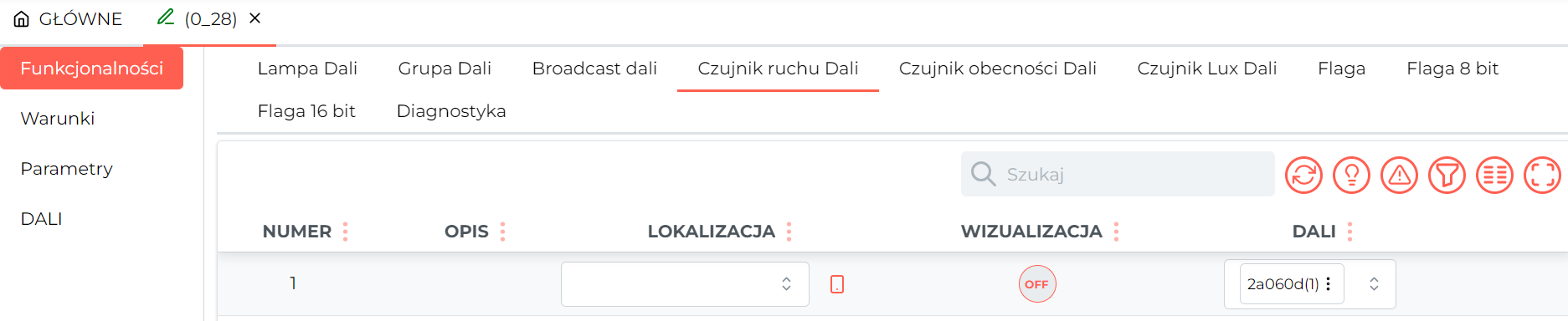Click the light bulb icon
This screenshot has height=321, width=1568.
[x=1351, y=175]
